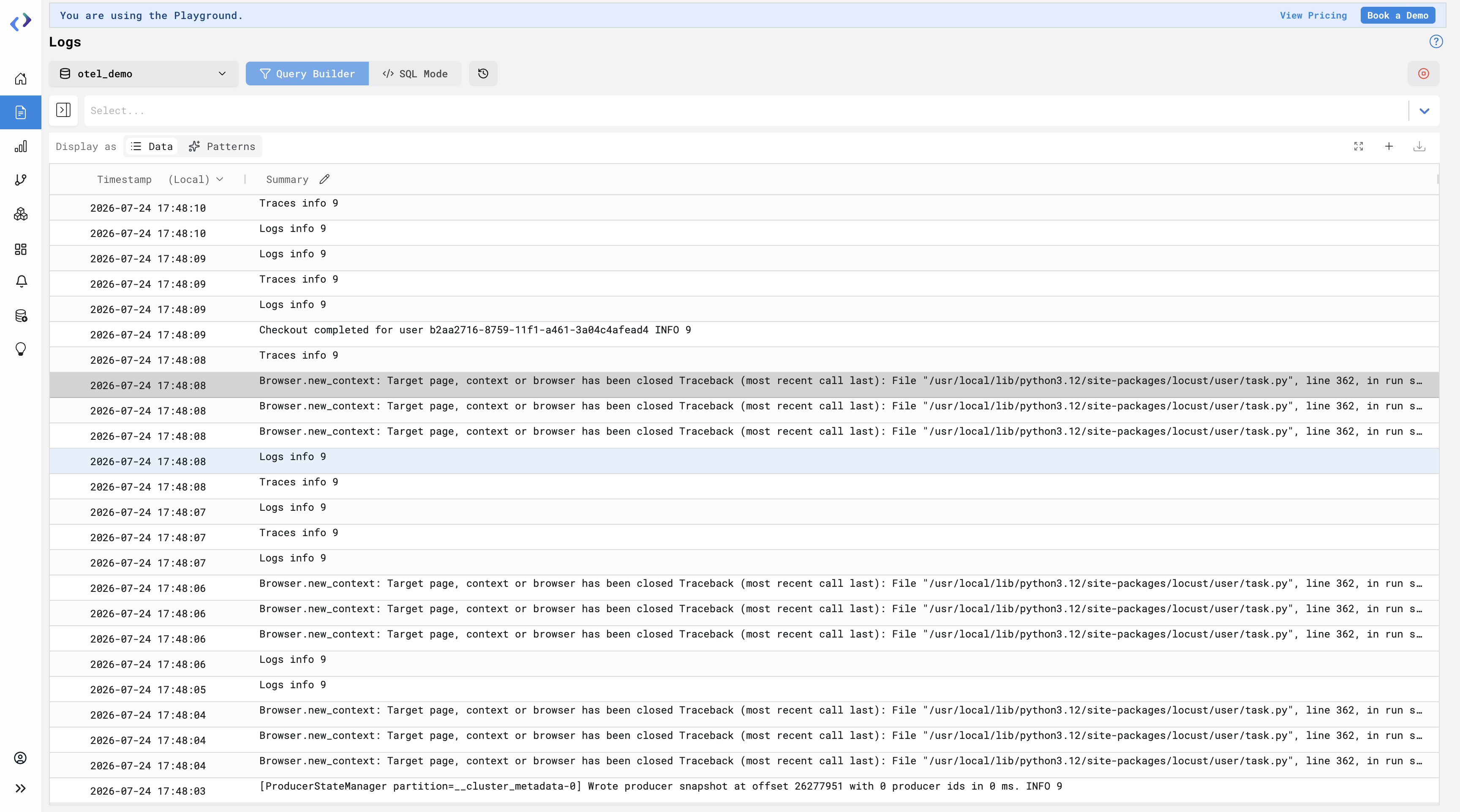Click Book a Demo button
Screen dimensions: 1460x812
(1397, 15)
